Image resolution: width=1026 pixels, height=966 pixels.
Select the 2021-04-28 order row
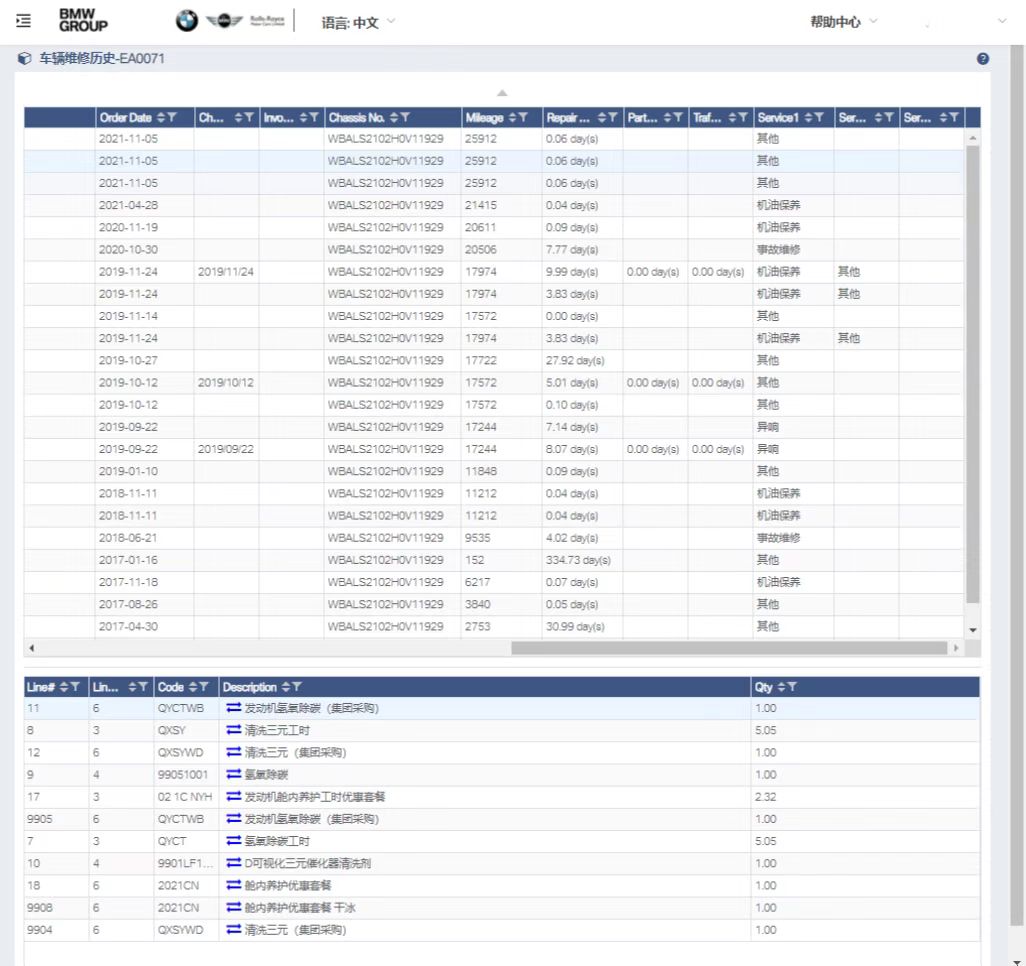(x=493, y=205)
